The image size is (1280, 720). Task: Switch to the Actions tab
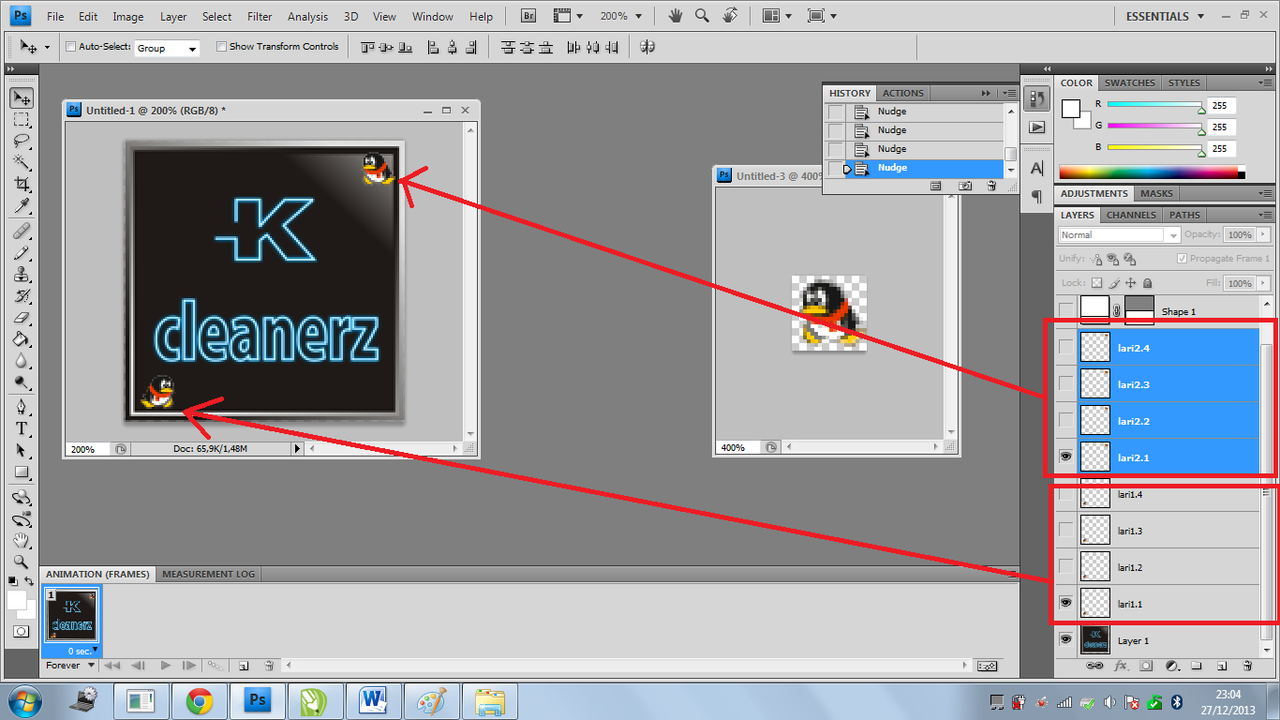tap(903, 93)
